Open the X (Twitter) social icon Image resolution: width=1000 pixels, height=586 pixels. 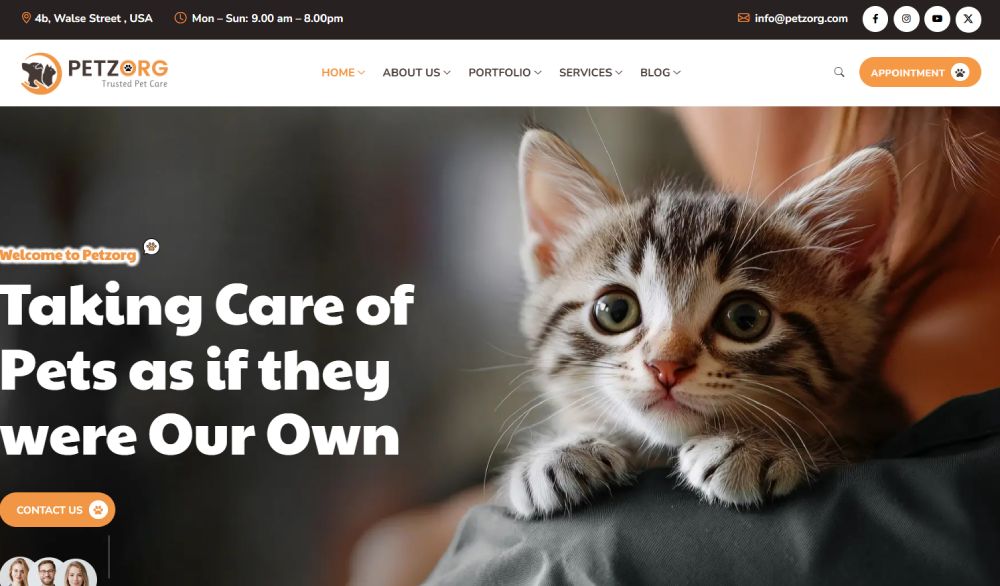click(x=968, y=18)
